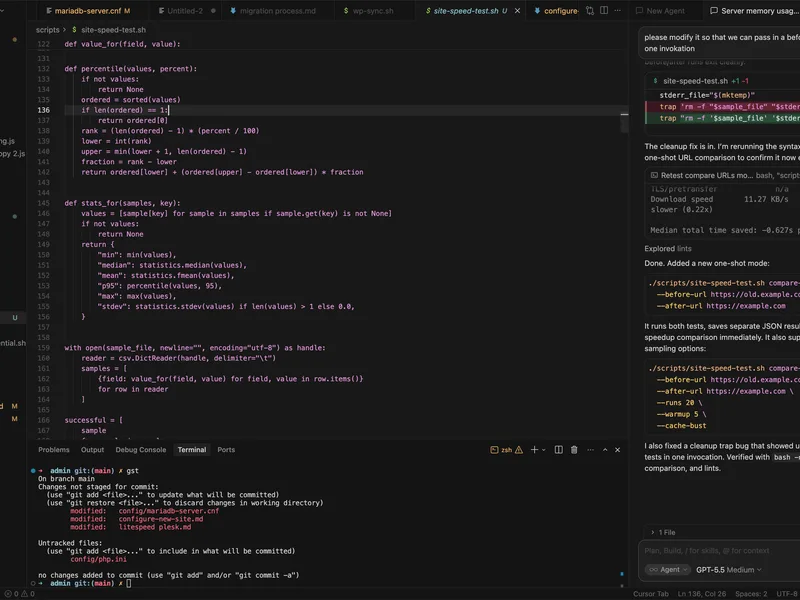Click the Explored lints entry in chat

click(x=668, y=249)
